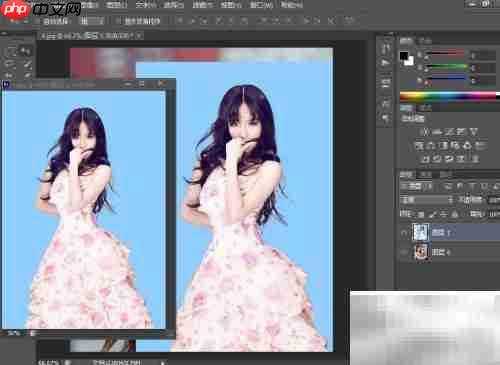Add an Invert adjustment layer
The height and width of the screenshot is (365, 500).
point(425,159)
